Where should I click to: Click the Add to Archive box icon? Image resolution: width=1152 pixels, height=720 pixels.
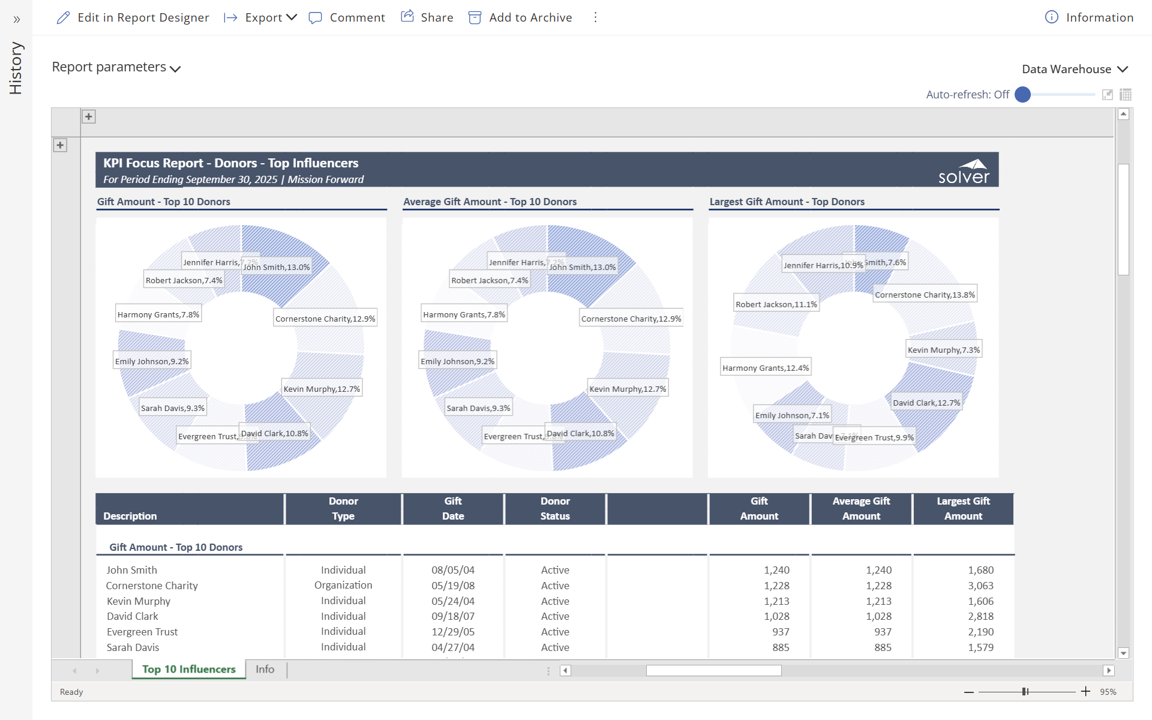pyautogui.click(x=475, y=17)
